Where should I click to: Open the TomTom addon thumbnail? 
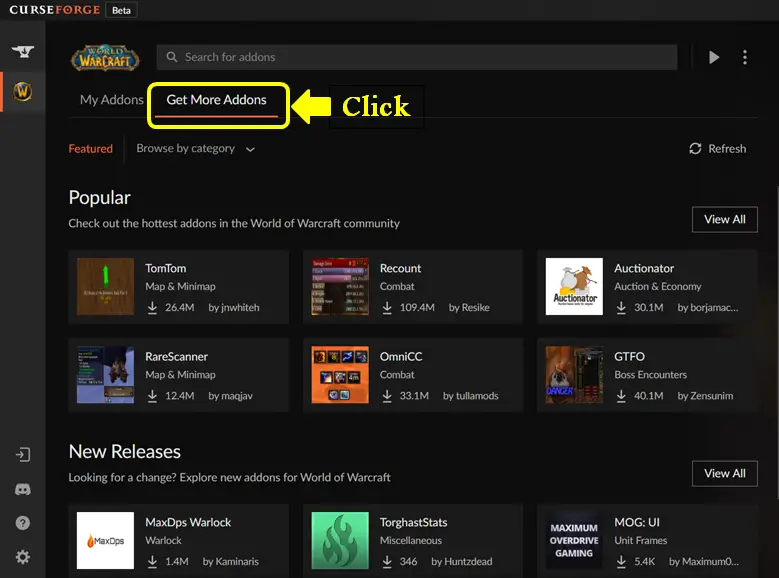(x=105, y=286)
